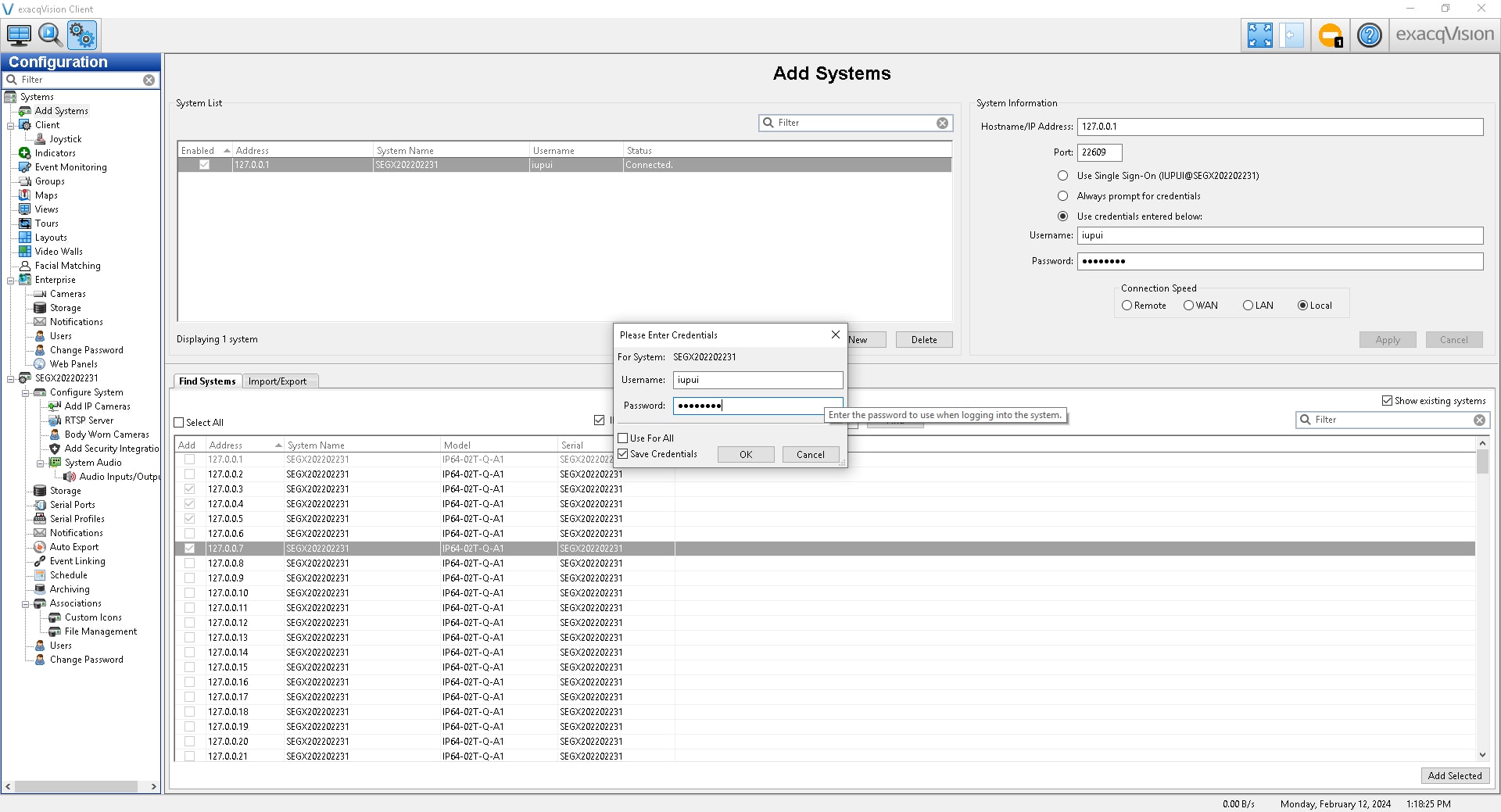The width and height of the screenshot is (1501, 812).
Task: Toggle the Use For All checkbox
Action: 623,438
